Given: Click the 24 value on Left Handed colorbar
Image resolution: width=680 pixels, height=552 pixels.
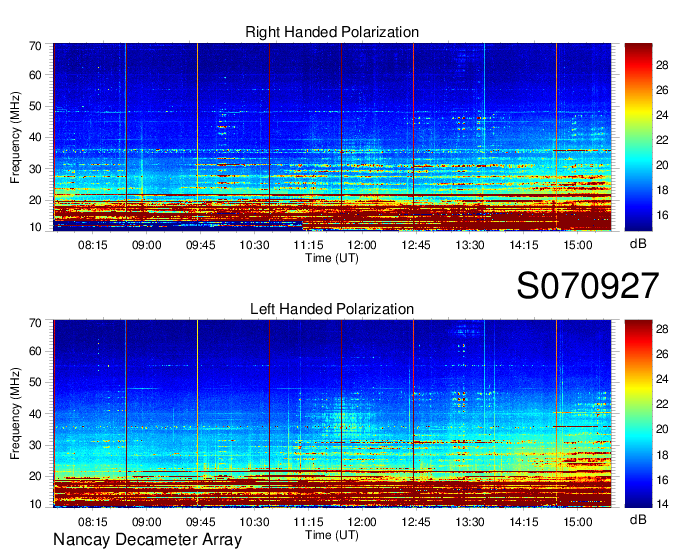Looking at the screenshot, I should (662, 379).
